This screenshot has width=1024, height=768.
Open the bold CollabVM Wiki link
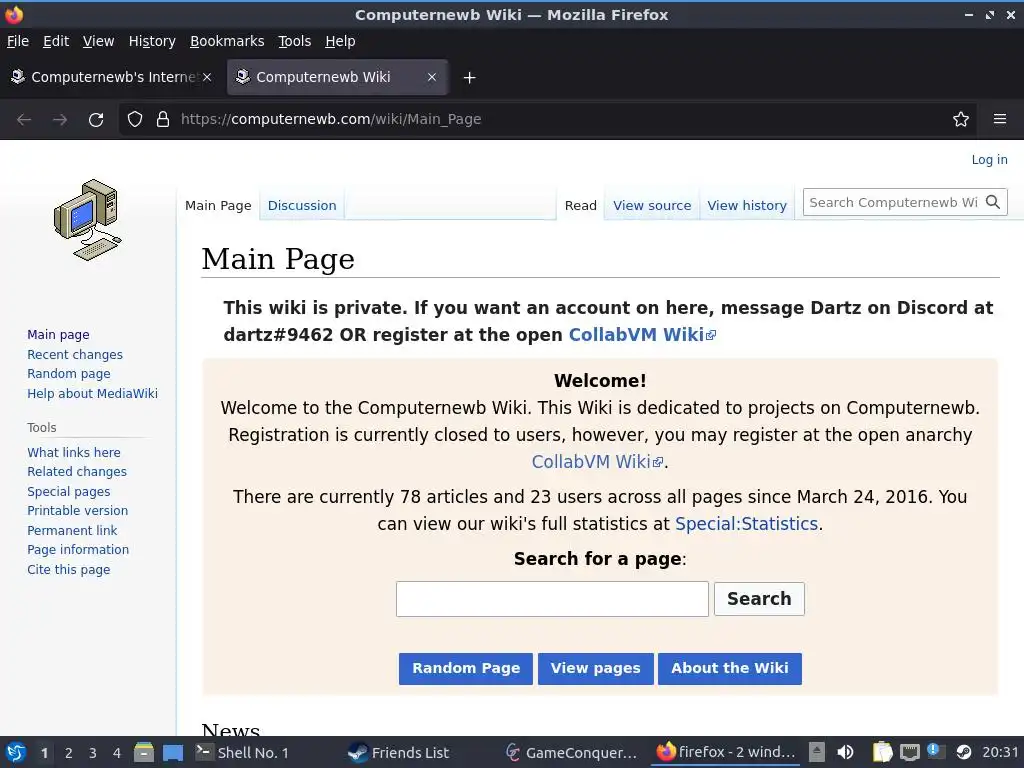642,334
